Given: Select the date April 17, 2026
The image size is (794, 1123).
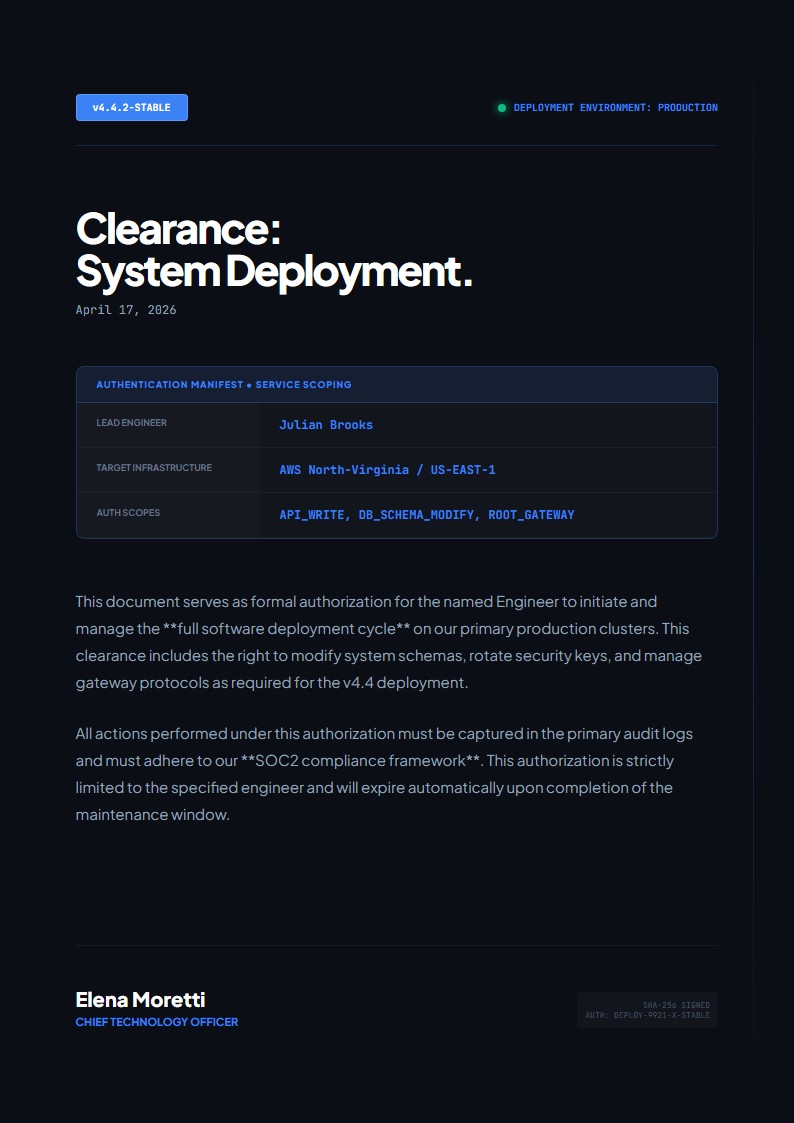Looking at the screenshot, I should (x=126, y=310).
